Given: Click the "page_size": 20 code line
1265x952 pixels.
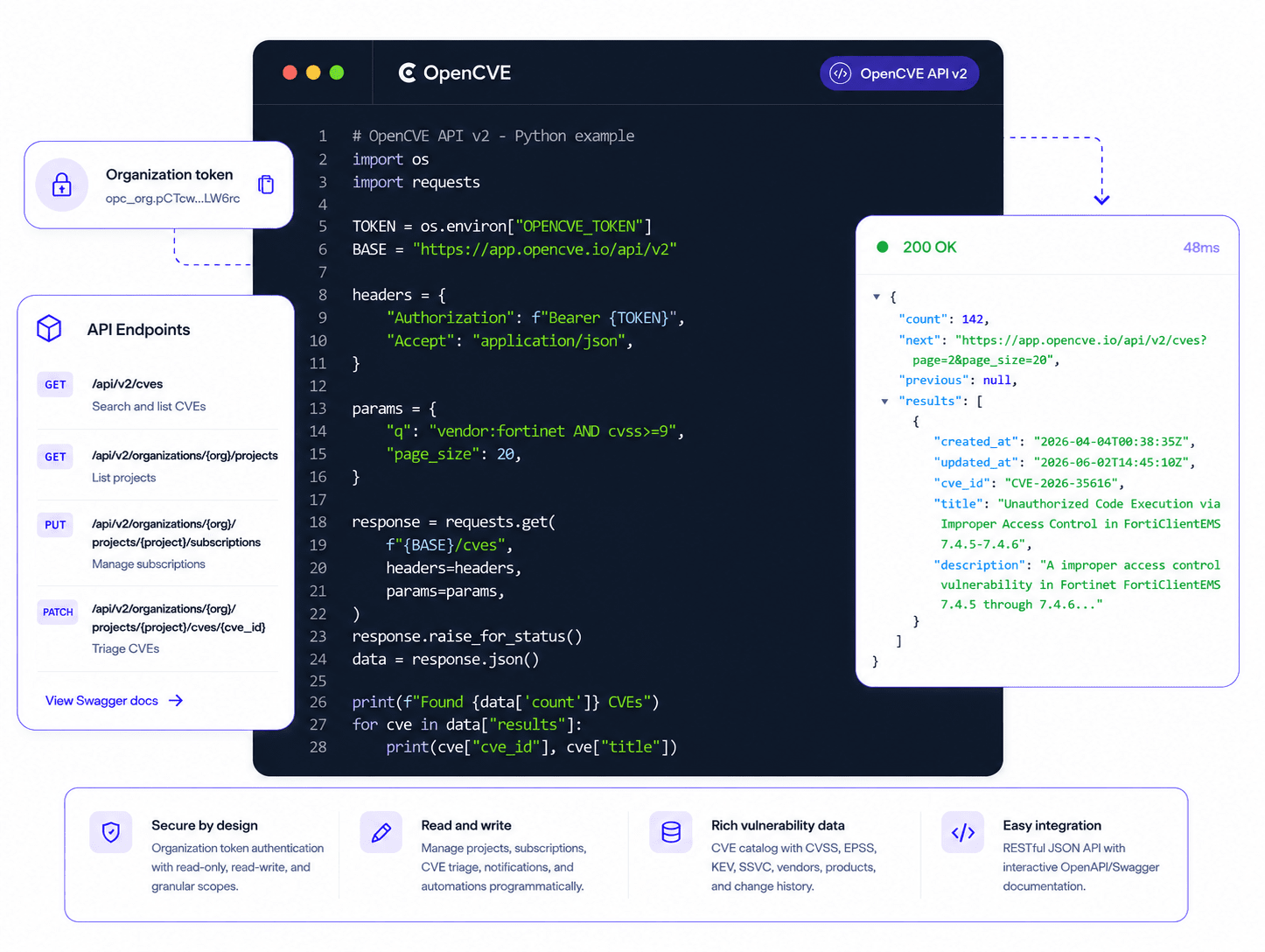Looking at the screenshot, I should pos(454,454).
